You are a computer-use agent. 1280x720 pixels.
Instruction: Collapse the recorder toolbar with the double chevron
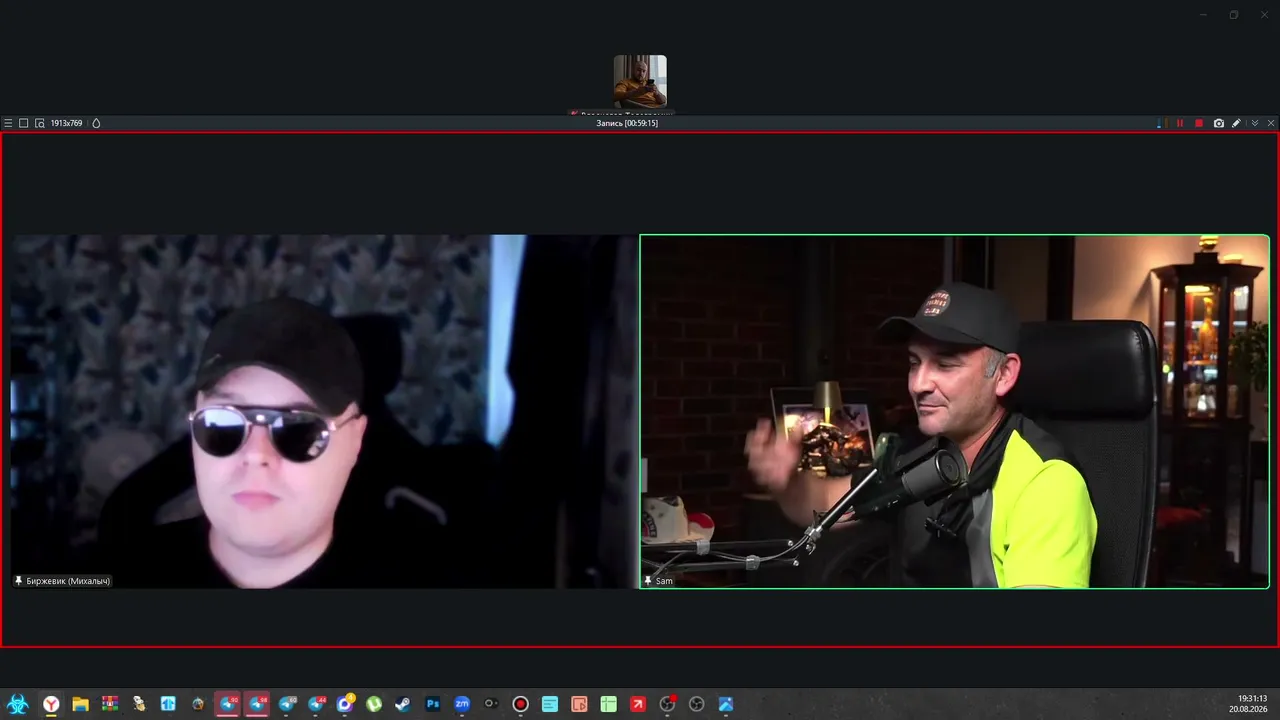click(x=1255, y=123)
